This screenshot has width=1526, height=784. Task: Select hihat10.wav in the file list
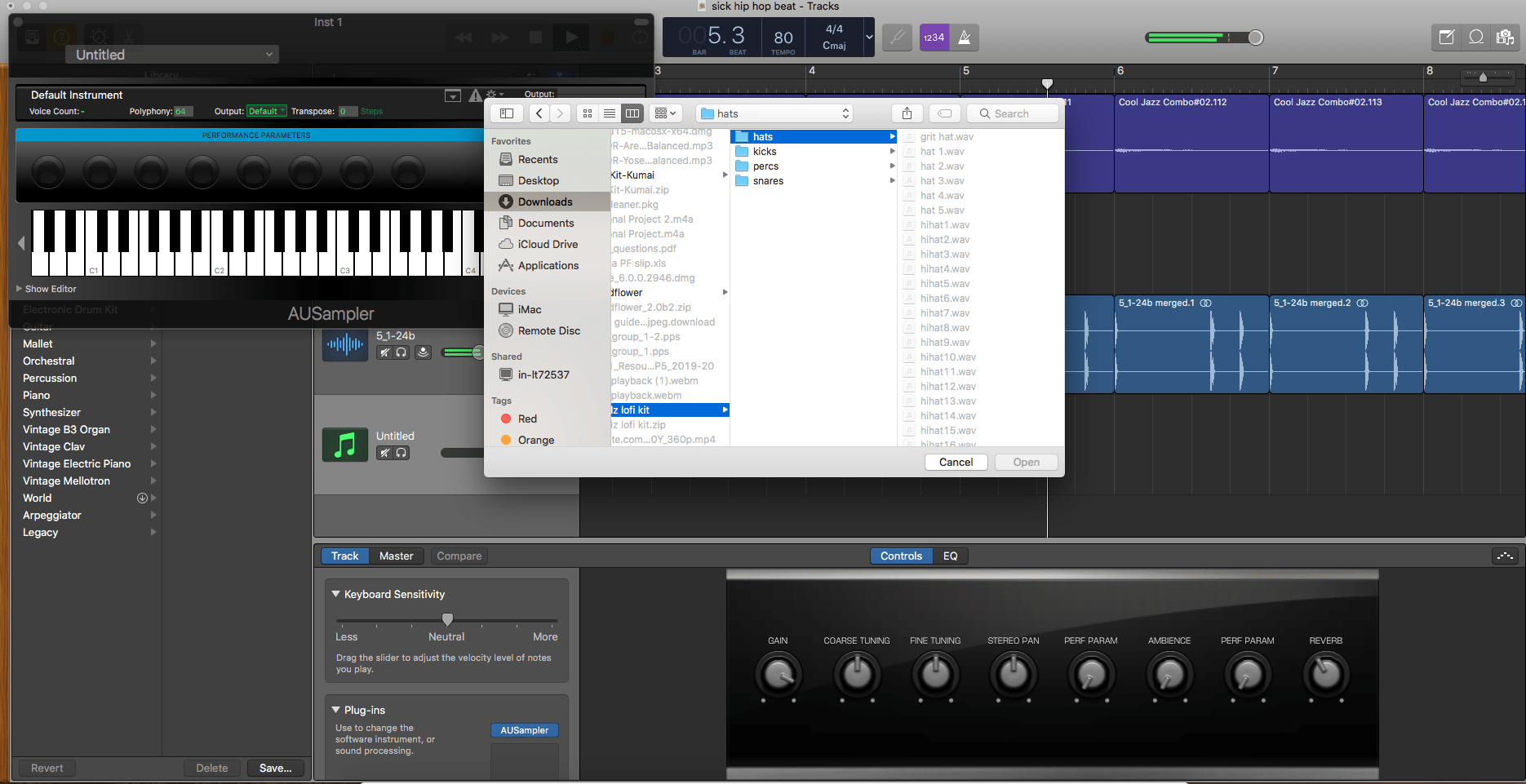tap(947, 357)
